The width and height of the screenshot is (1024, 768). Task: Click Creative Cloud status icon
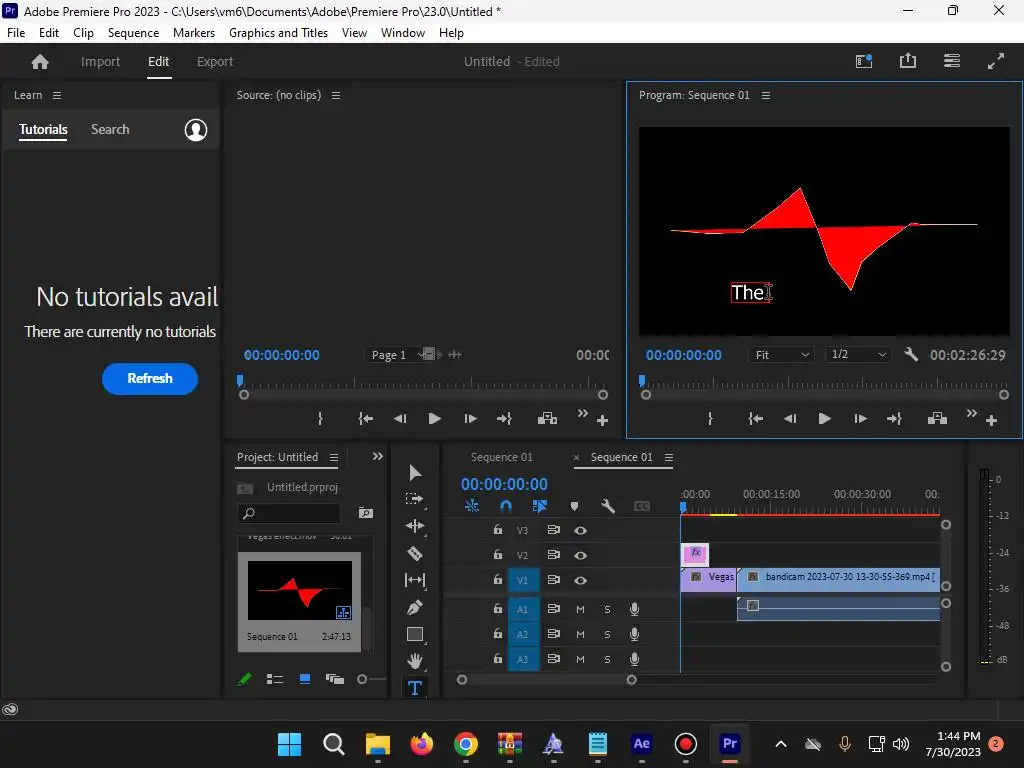(x=10, y=709)
